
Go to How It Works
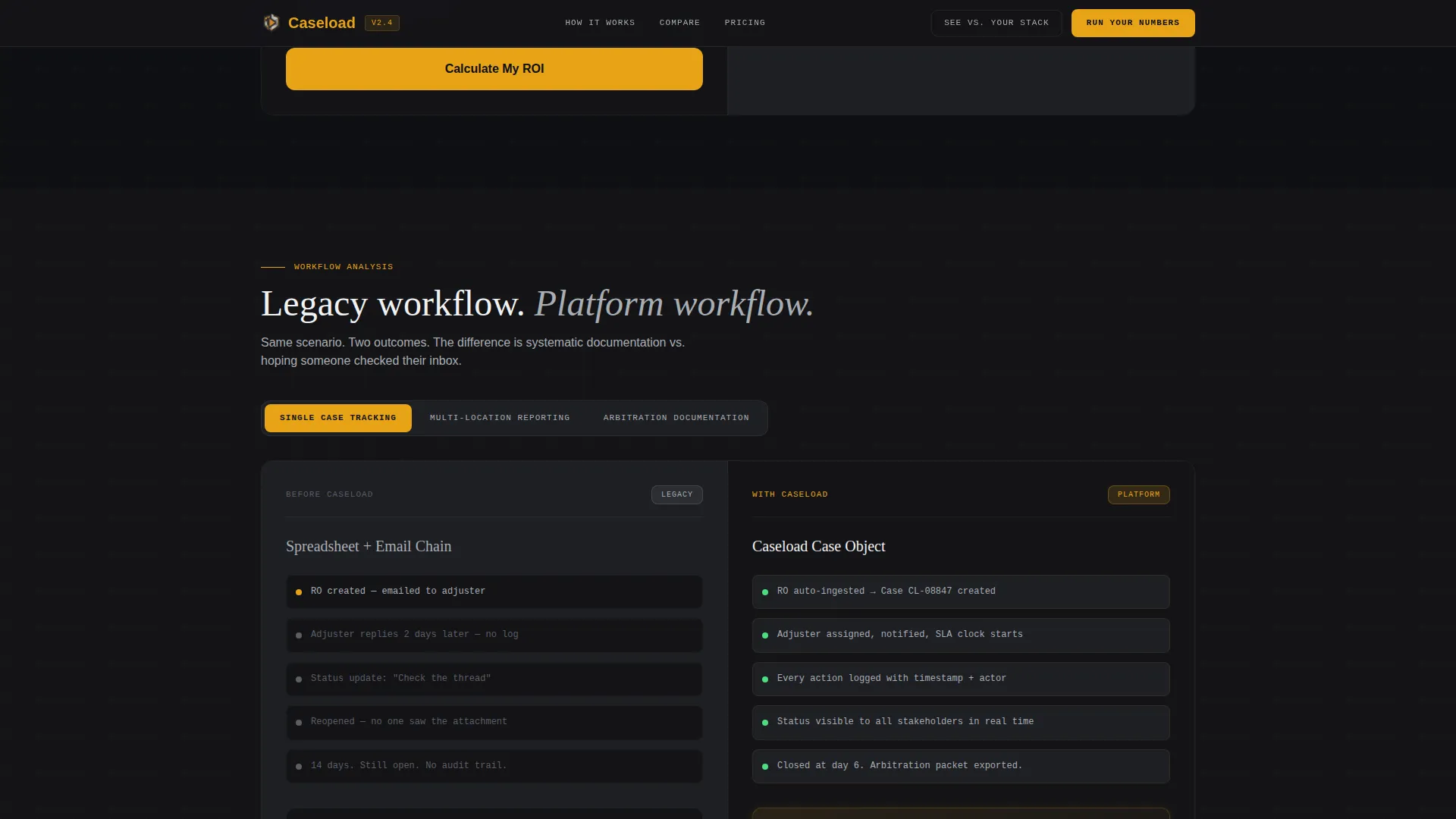pyautogui.click(x=600, y=23)
